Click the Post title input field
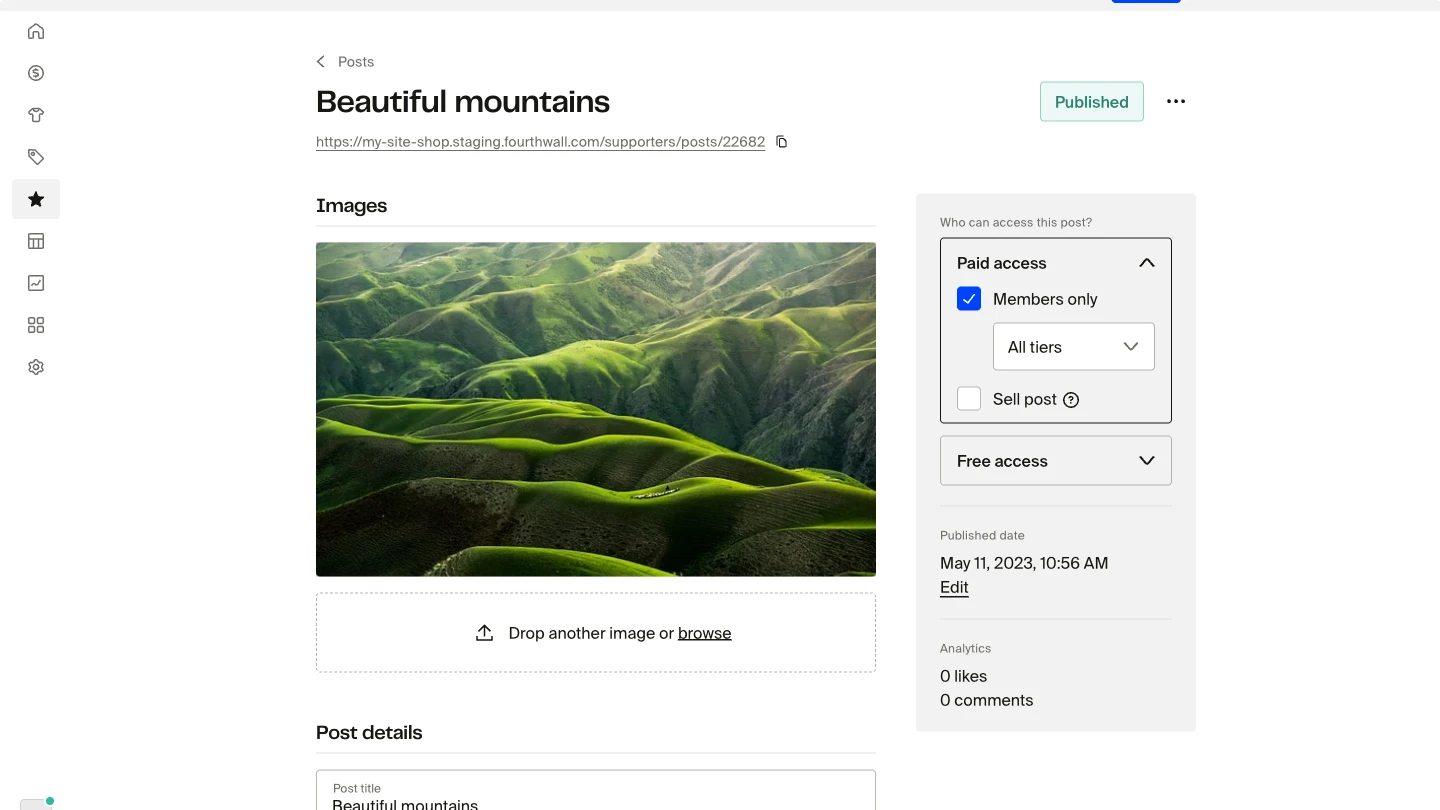The width and height of the screenshot is (1440, 810). click(596, 790)
